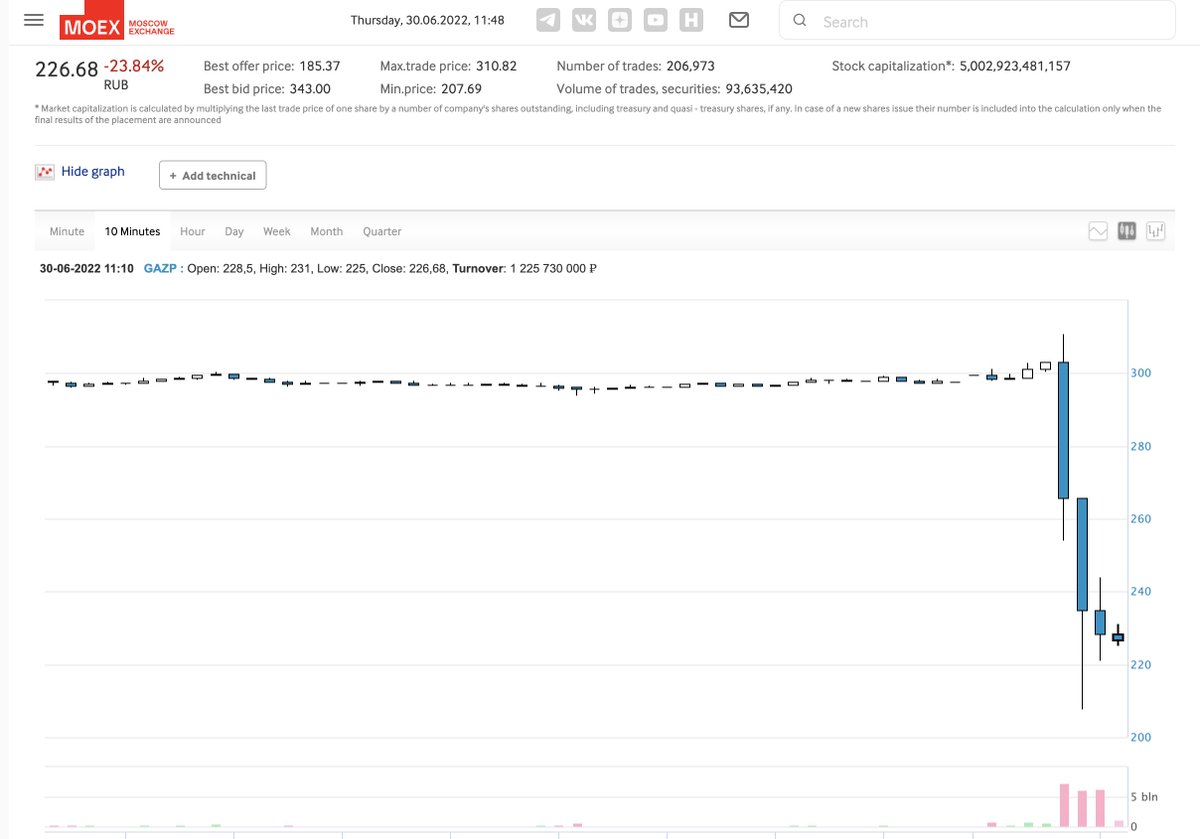Click the Odnoklassniki social icon
Screen dimensions: 1200x839
coord(620,19)
